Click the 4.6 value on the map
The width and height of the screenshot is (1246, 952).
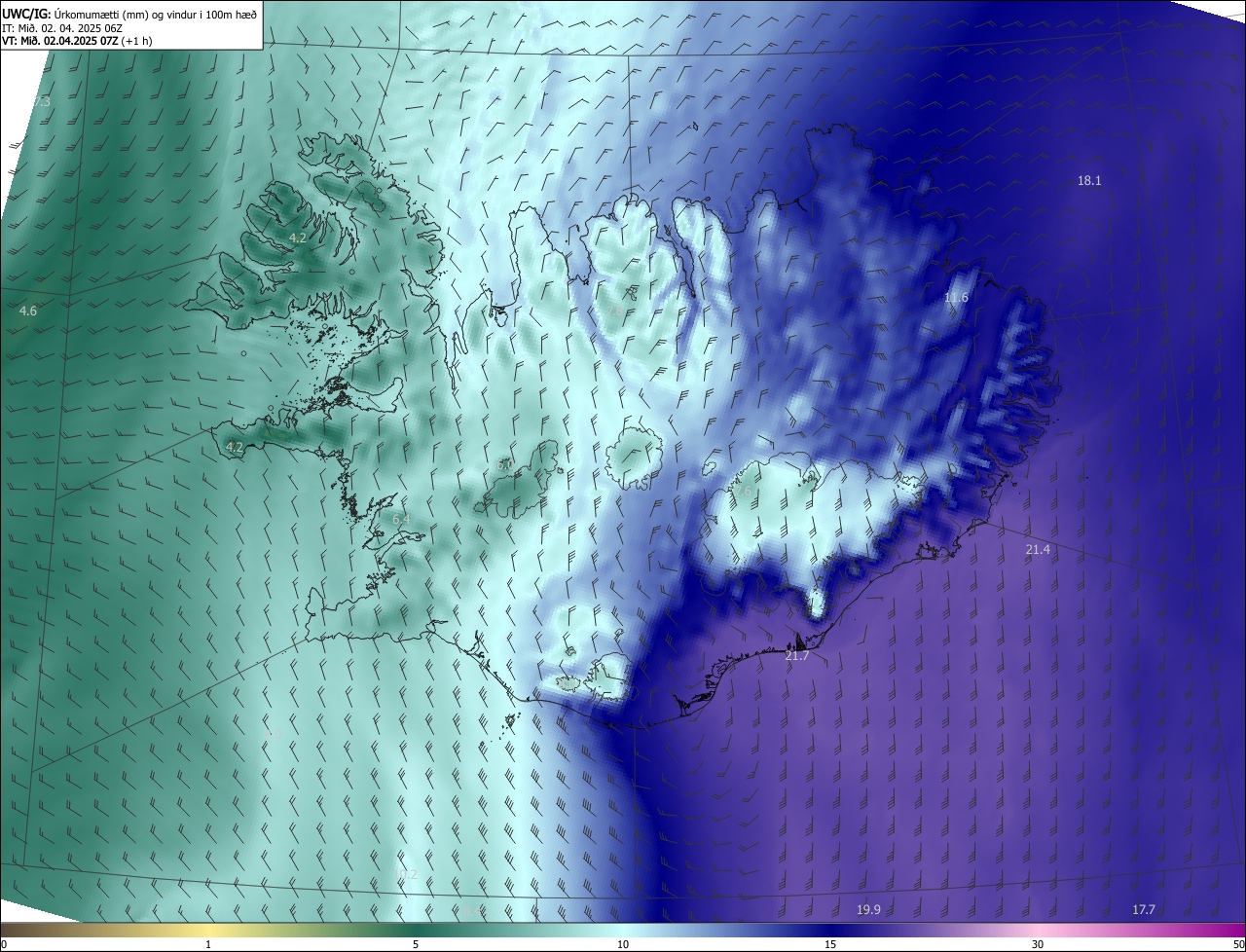(x=28, y=311)
